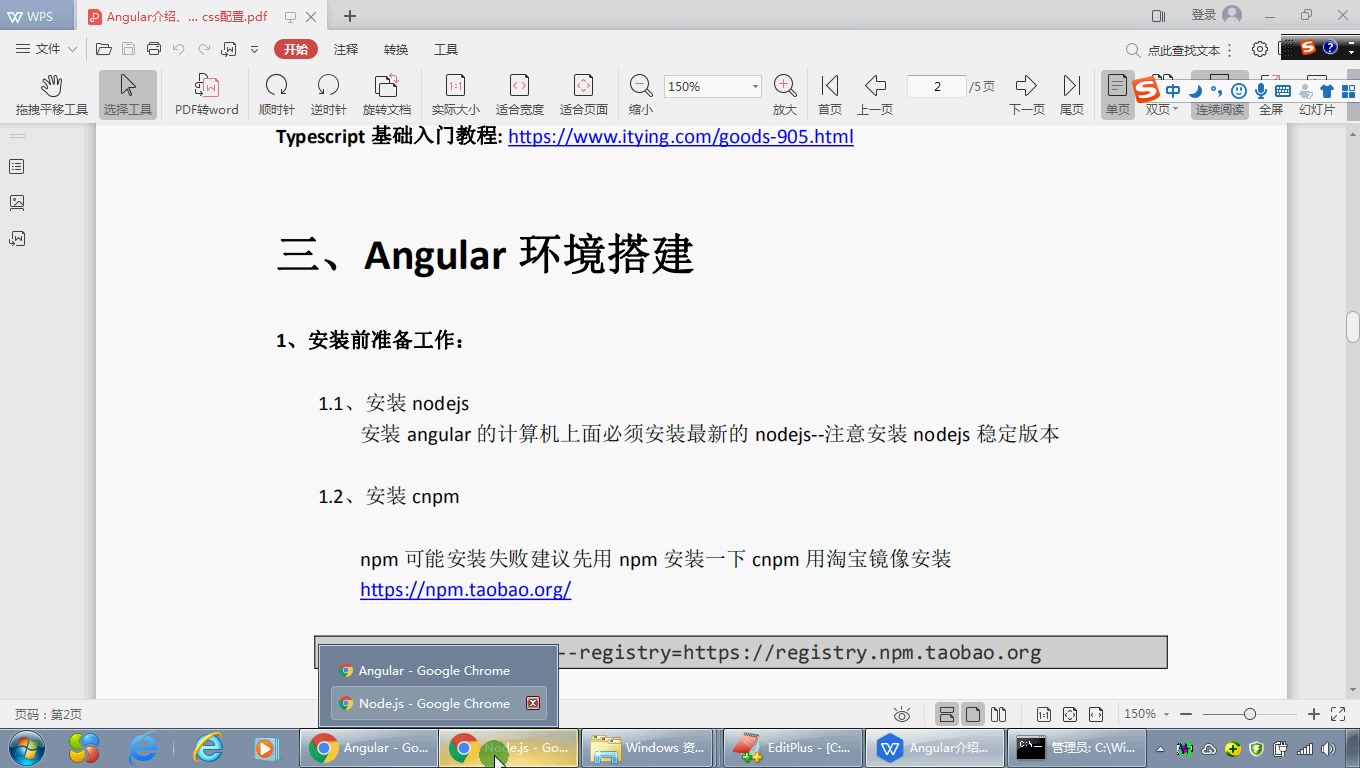Enter fullscreen from status bar icon

click(1338, 714)
